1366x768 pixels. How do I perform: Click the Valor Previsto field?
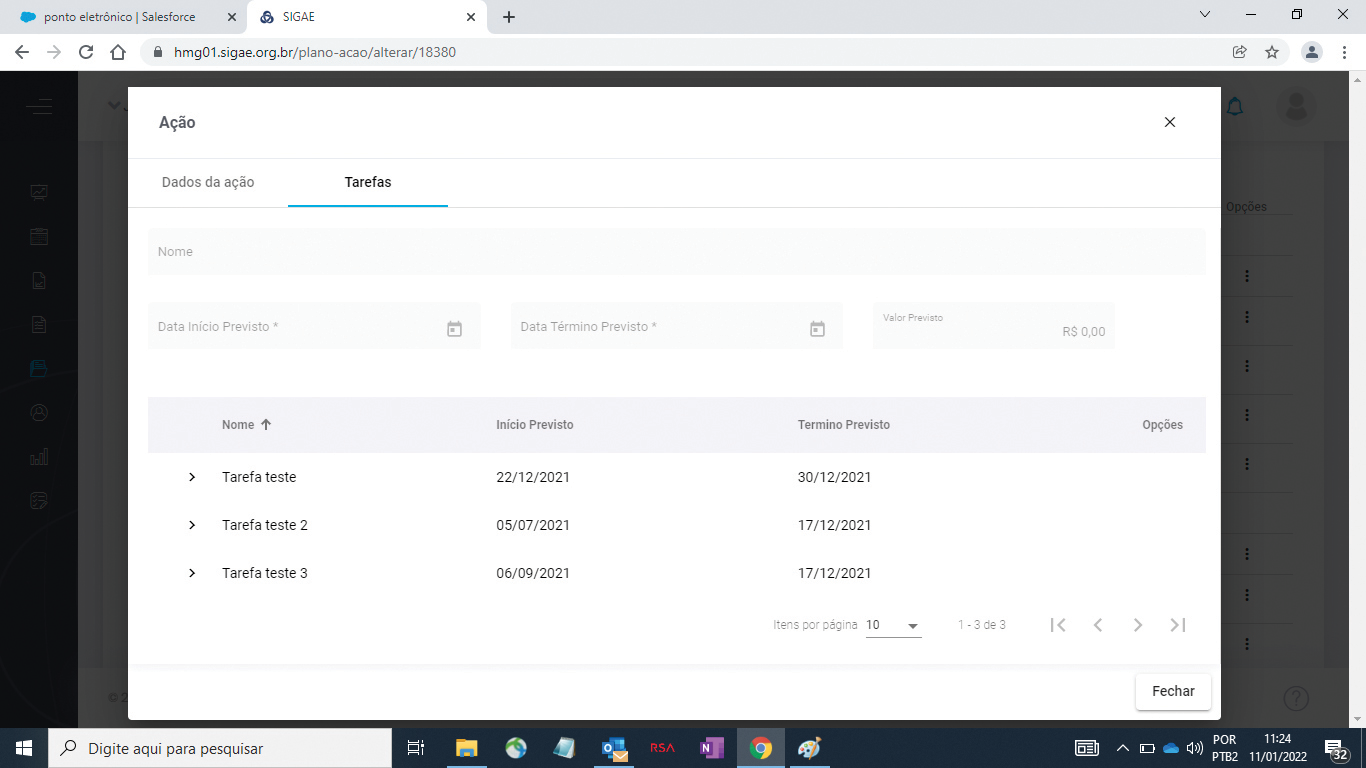coord(994,326)
